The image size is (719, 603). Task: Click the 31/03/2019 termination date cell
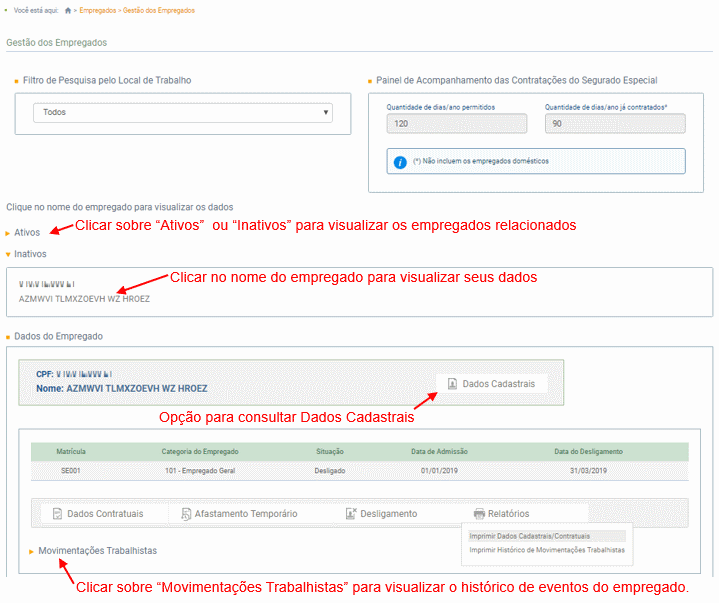click(588, 471)
